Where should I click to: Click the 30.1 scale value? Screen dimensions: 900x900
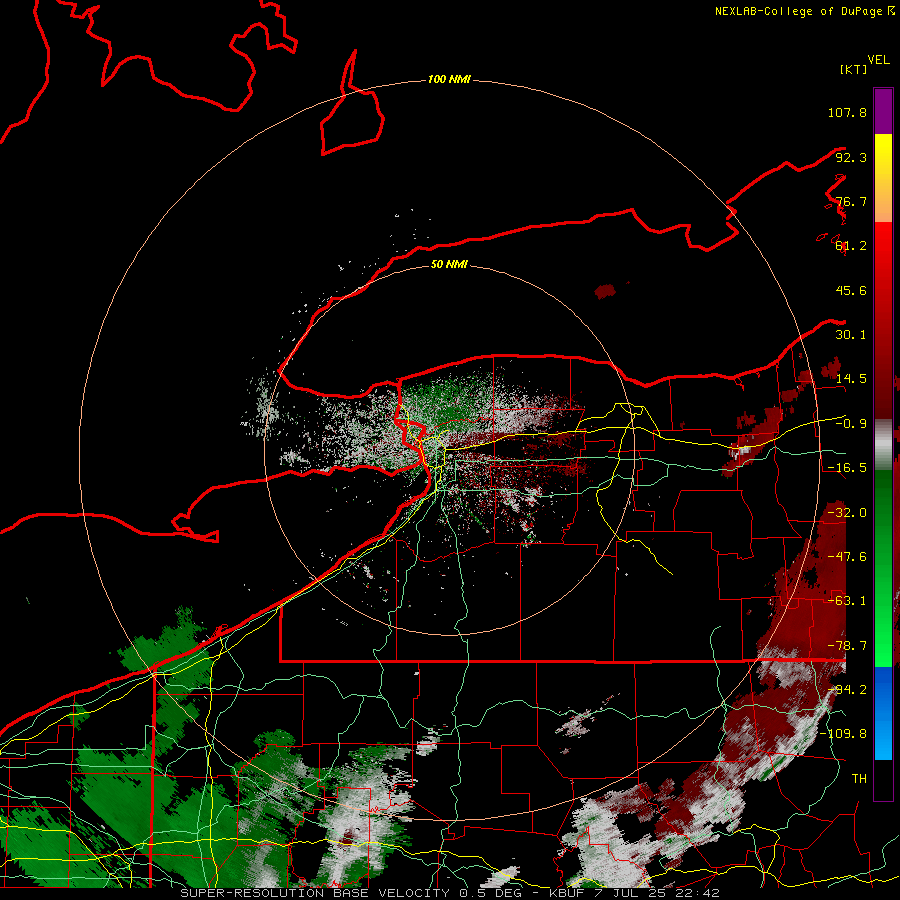click(851, 335)
